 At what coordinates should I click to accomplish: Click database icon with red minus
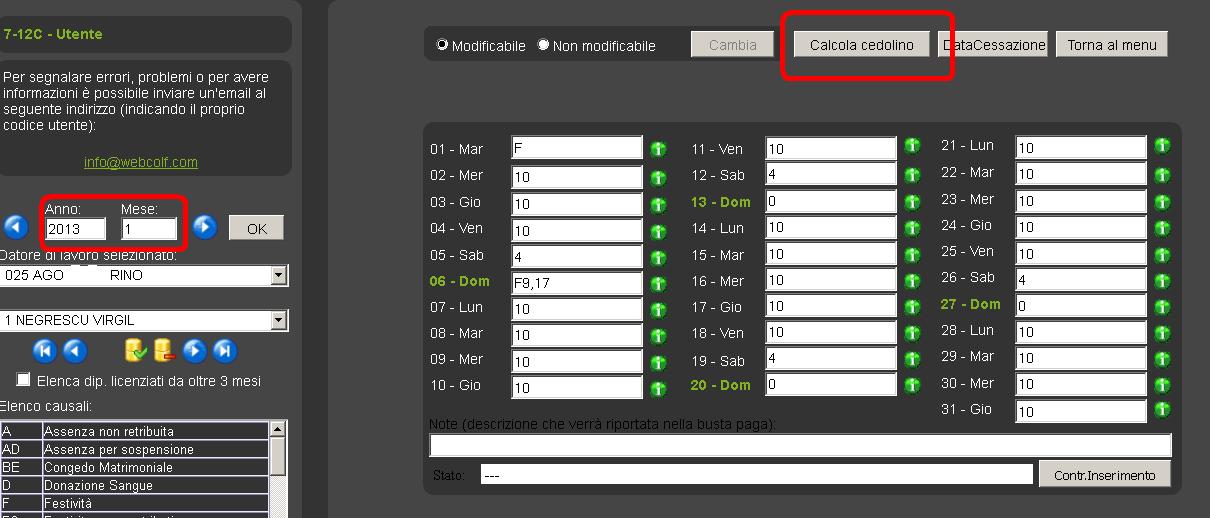[x=164, y=350]
